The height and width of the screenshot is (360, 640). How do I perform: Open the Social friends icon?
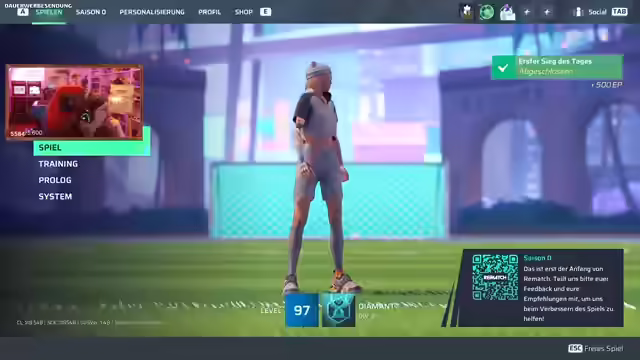pyautogui.click(x=578, y=12)
